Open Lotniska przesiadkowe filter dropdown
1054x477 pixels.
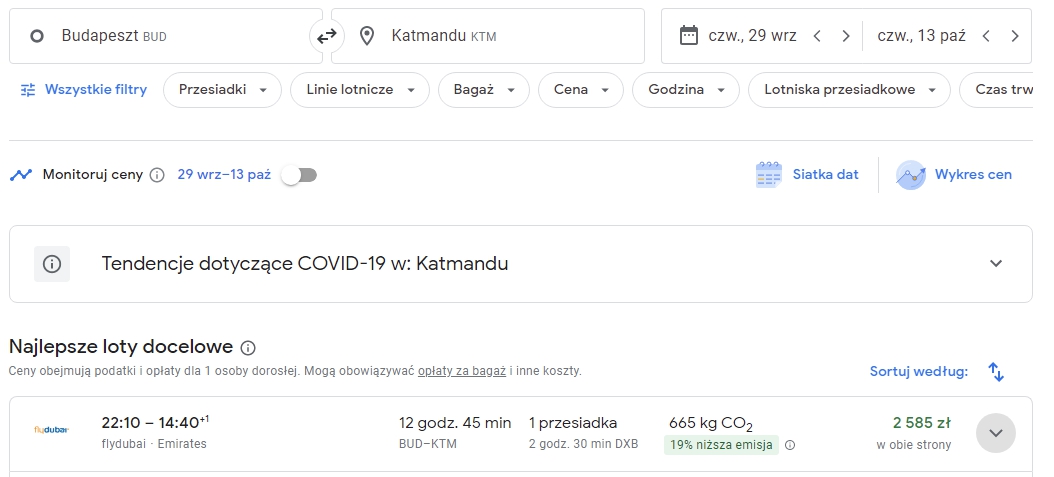point(849,90)
